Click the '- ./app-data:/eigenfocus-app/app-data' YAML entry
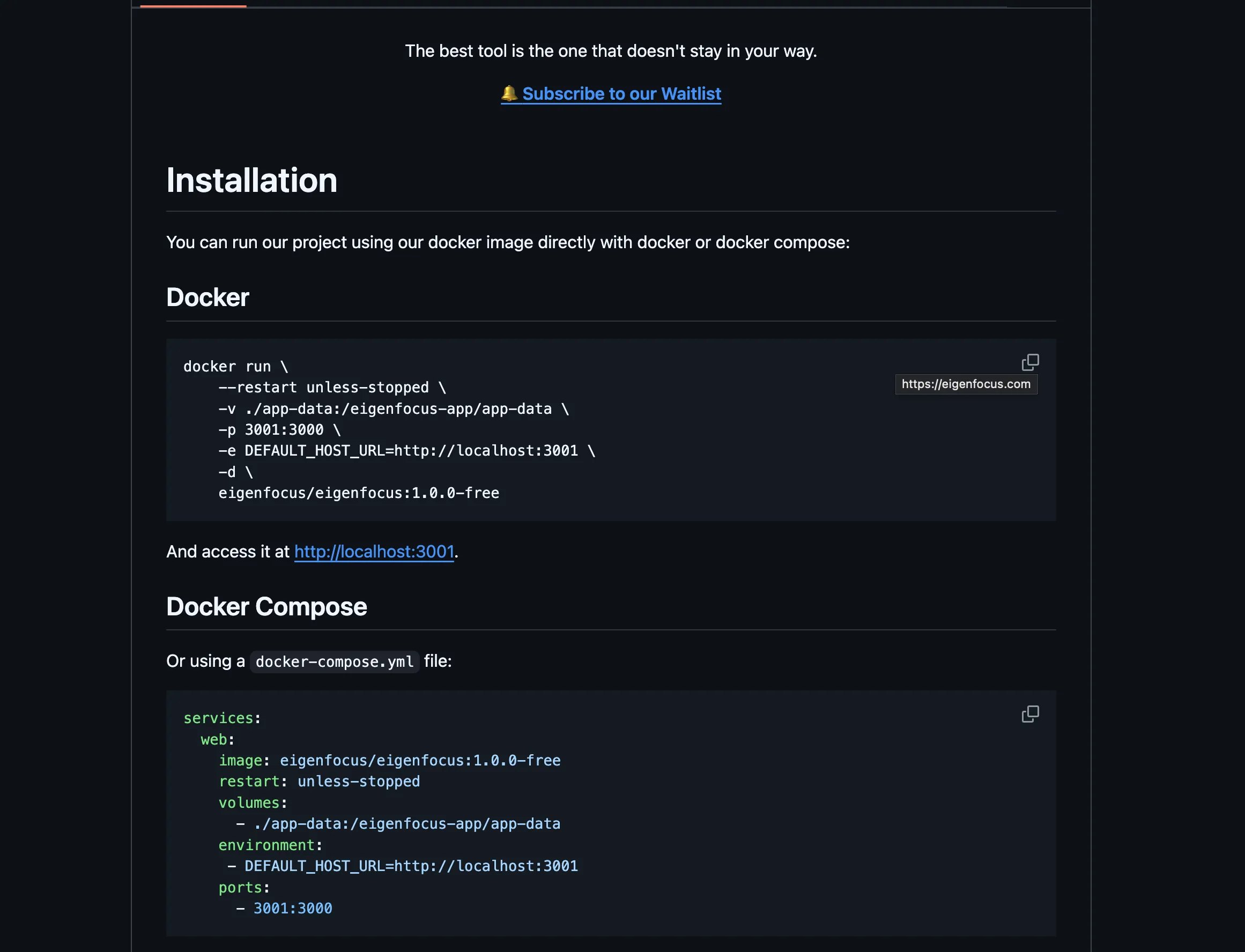1245x952 pixels. (398, 824)
